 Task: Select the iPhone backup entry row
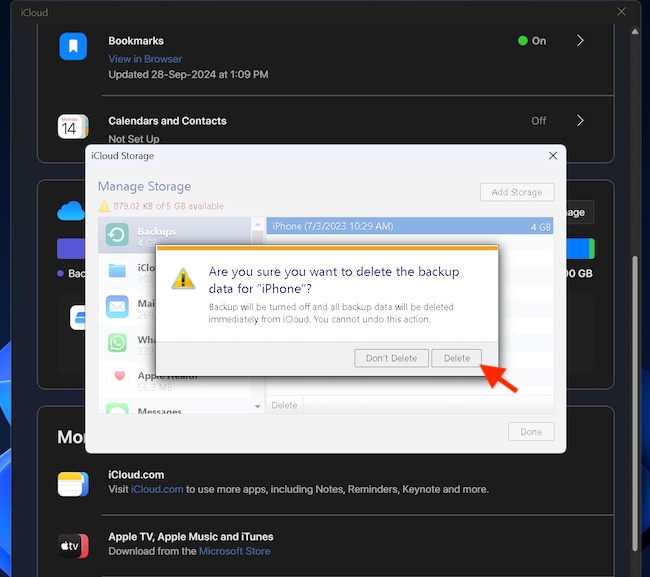(x=409, y=226)
